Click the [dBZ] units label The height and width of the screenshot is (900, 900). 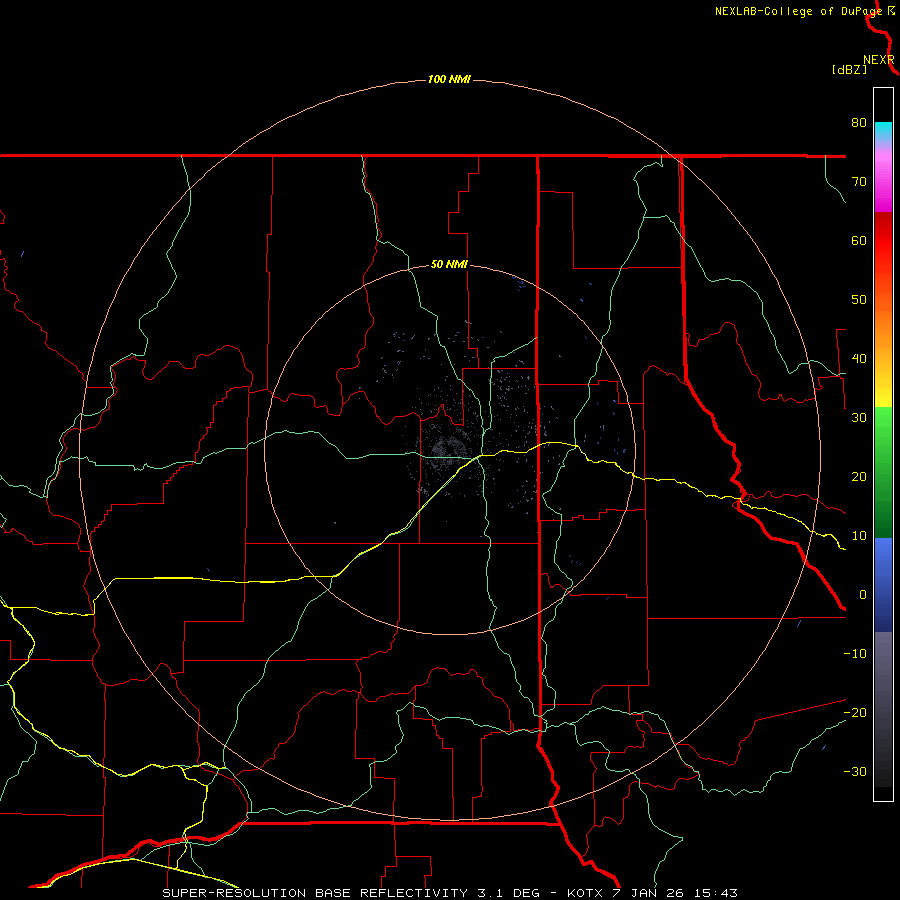(849, 70)
